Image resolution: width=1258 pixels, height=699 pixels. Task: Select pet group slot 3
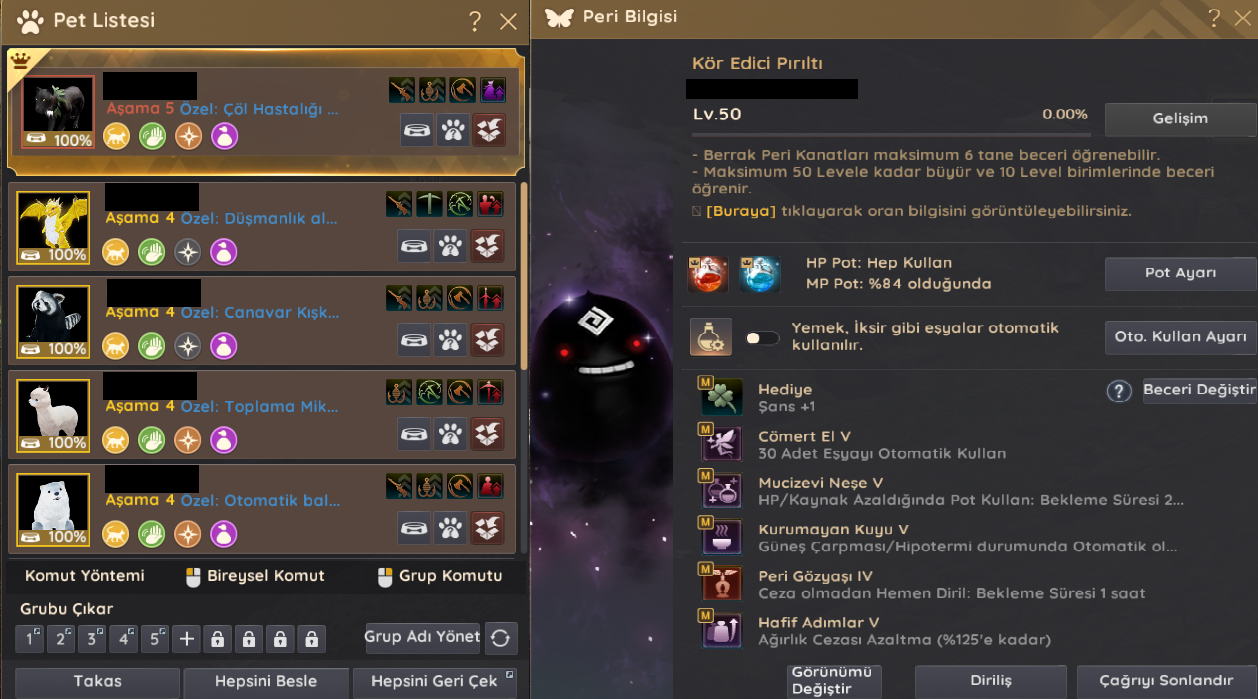coord(92,639)
